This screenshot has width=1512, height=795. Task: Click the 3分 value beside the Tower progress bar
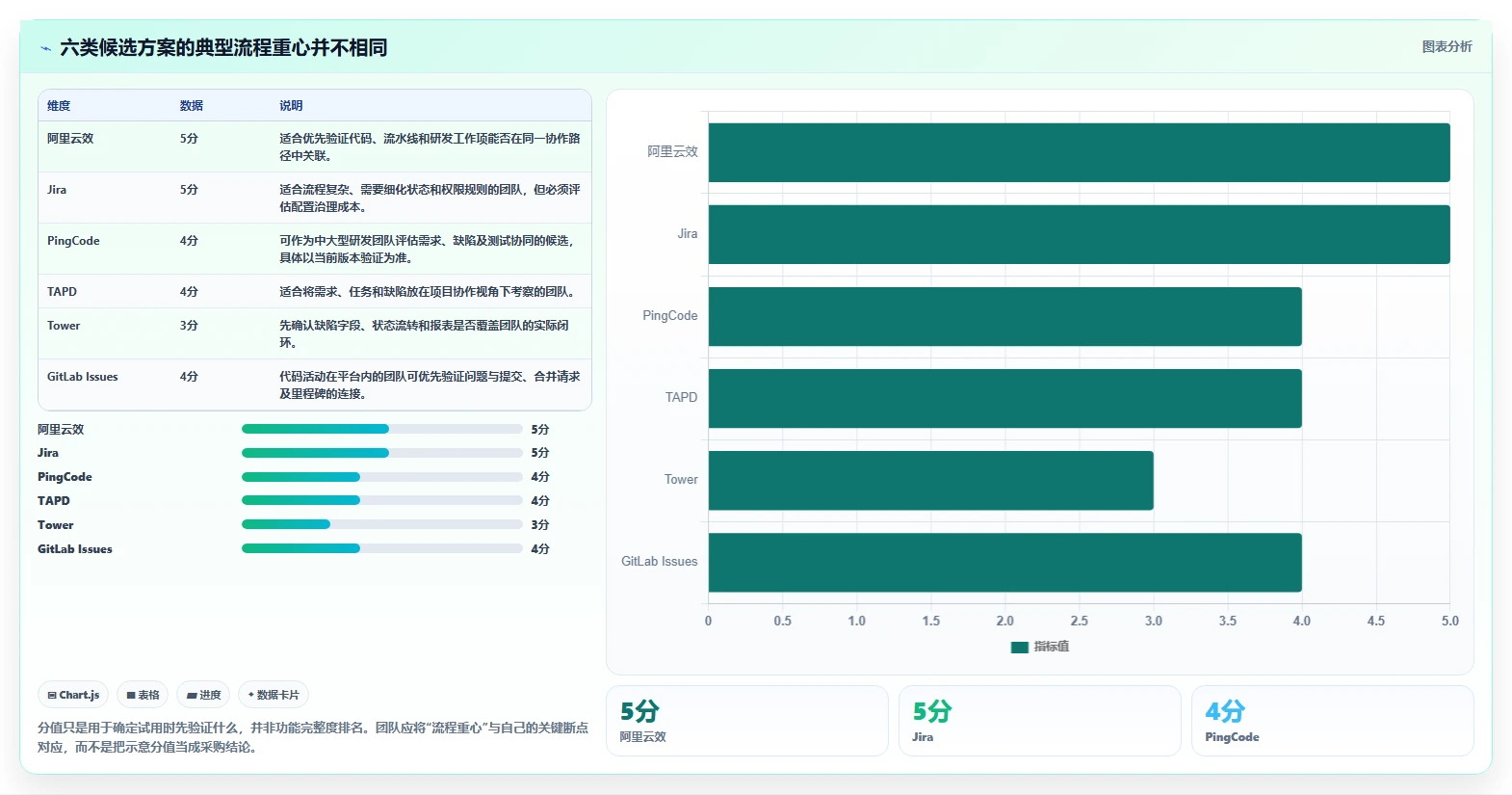540,525
